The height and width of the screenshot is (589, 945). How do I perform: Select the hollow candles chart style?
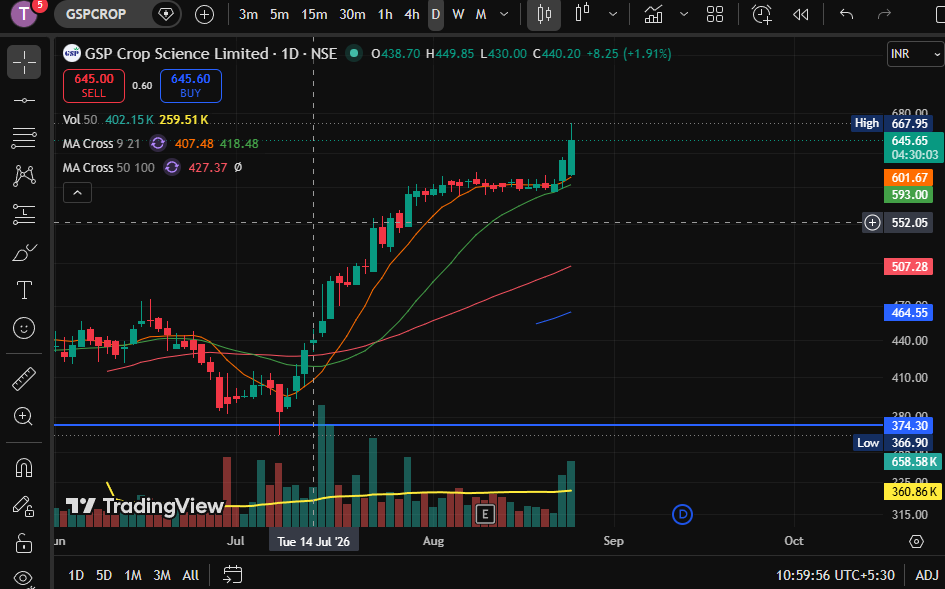tap(582, 13)
